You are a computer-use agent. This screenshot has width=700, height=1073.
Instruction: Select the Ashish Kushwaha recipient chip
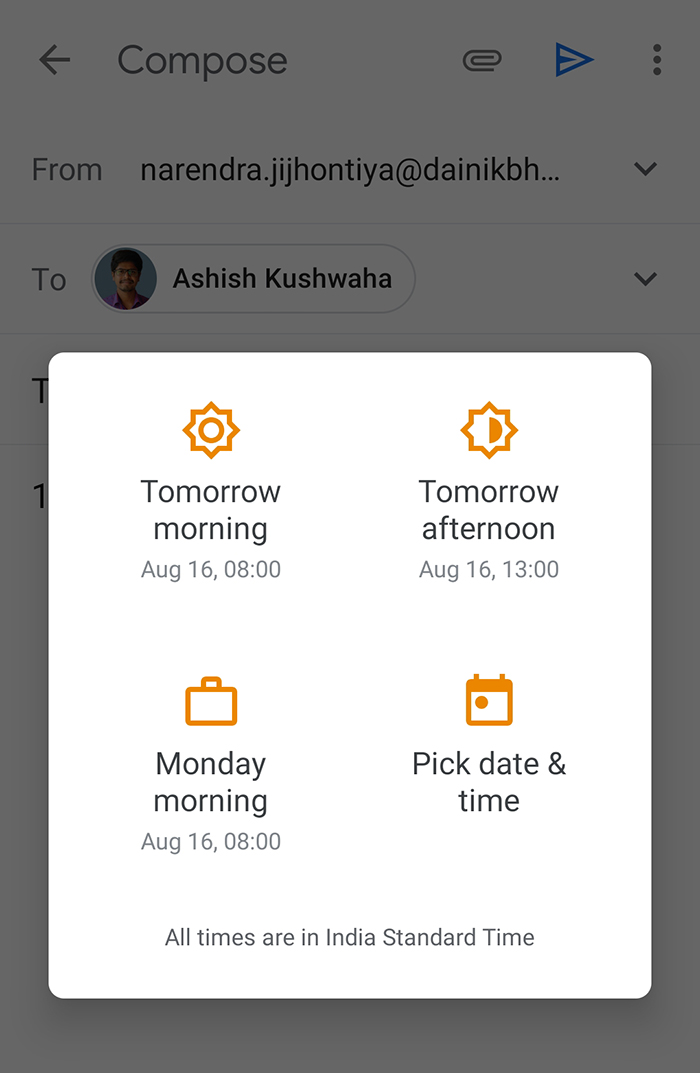(281, 279)
